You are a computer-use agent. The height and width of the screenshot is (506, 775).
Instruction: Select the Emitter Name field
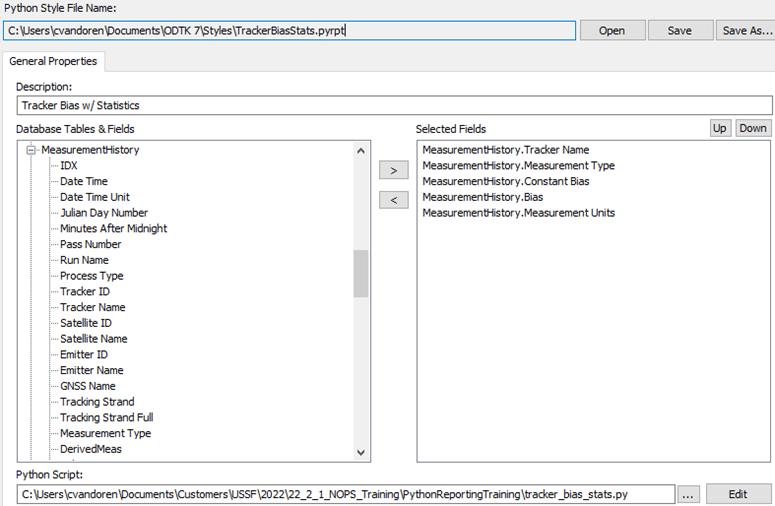tap(91, 371)
